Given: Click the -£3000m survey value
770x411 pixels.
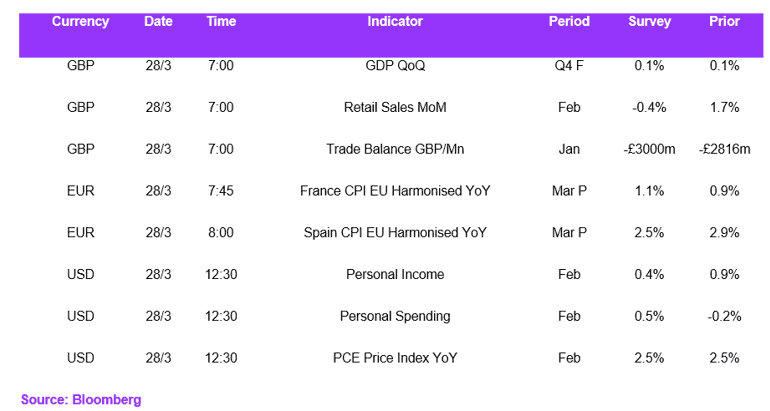Looking at the screenshot, I should [649, 149].
